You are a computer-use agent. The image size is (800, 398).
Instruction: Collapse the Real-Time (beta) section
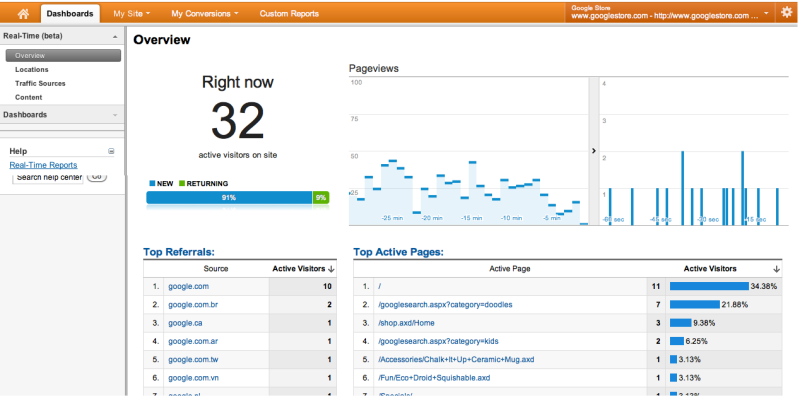(115, 37)
